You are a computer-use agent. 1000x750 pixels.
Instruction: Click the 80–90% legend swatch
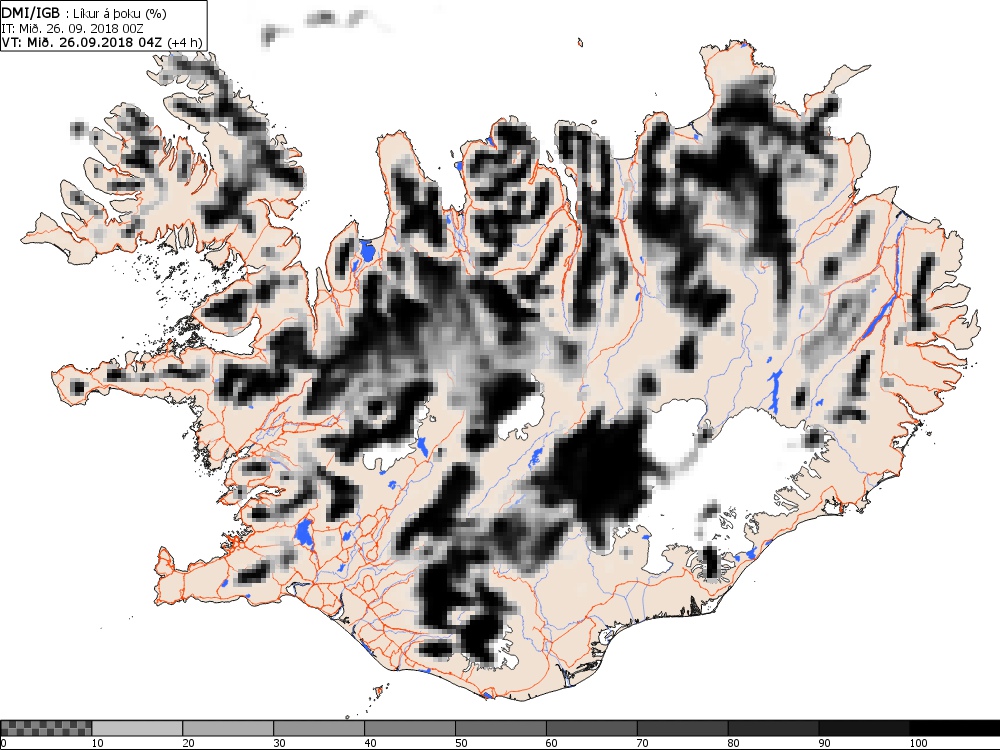[773, 728]
